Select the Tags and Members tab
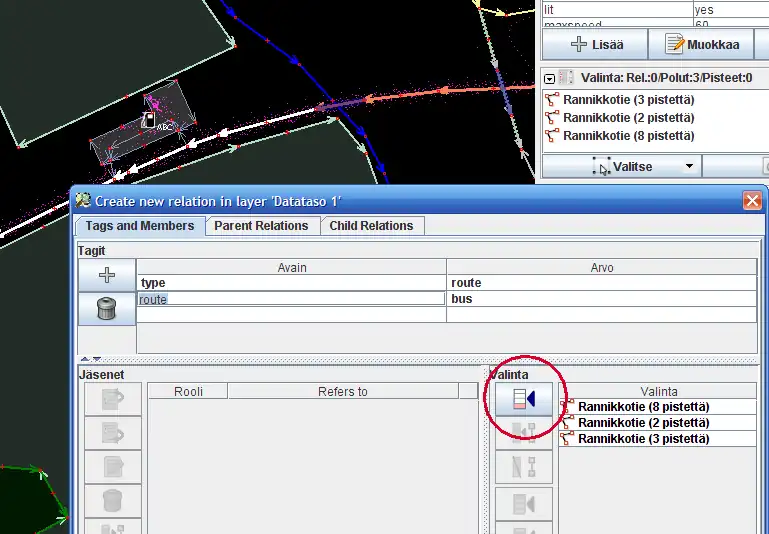Viewport: 769px width, 534px height. (x=140, y=226)
